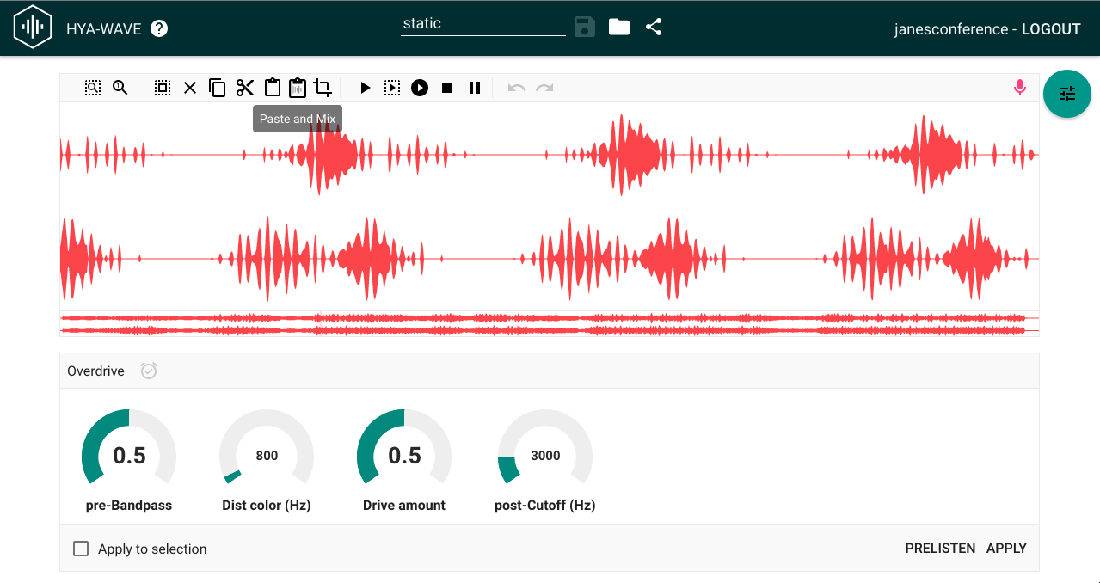This screenshot has height=583, width=1100.
Task: Click the Paste and Mix icon
Action: pyautogui.click(x=297, y=88)
